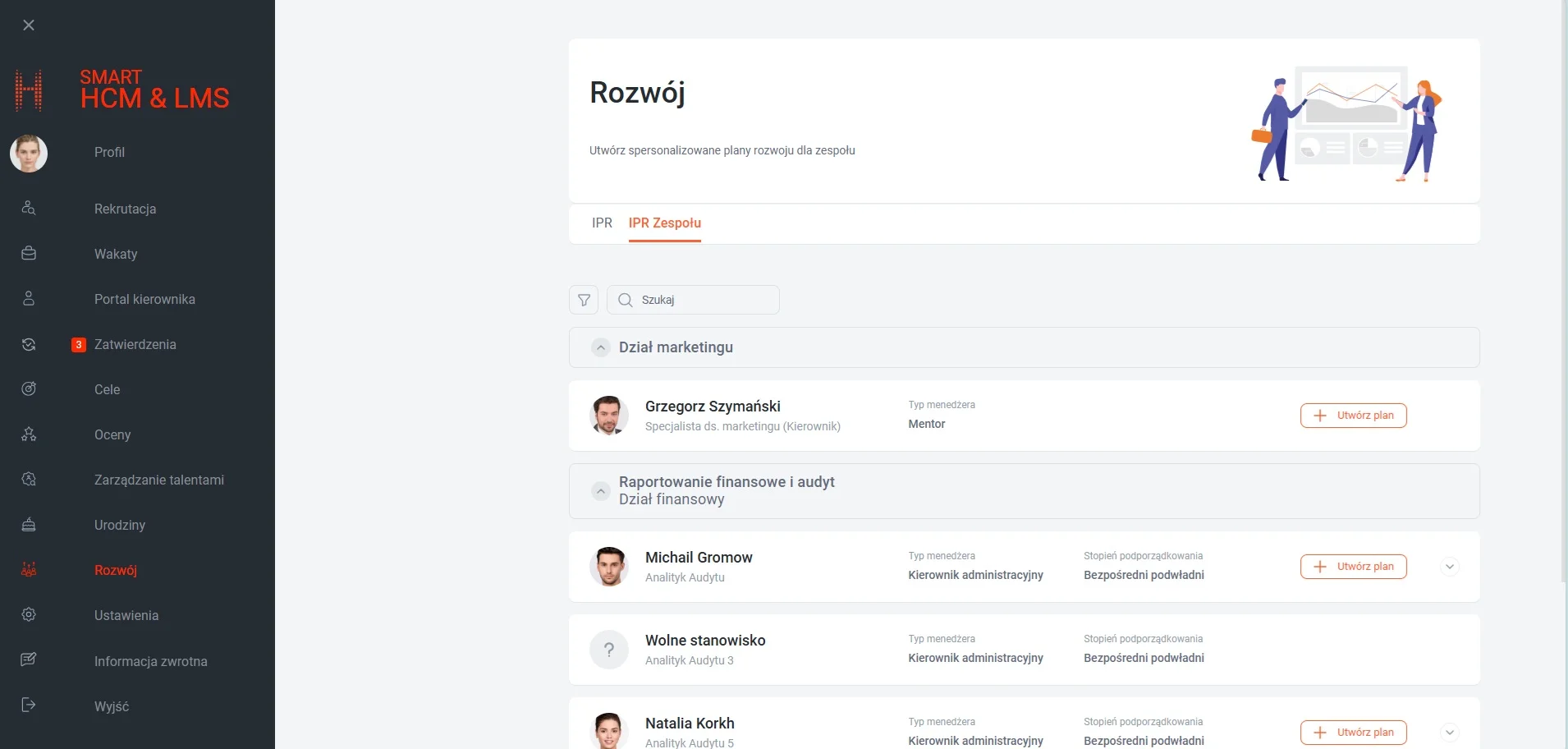Click the Urodziny cake icon
This screenshot has height=749, width=1568.
(29, 525)
